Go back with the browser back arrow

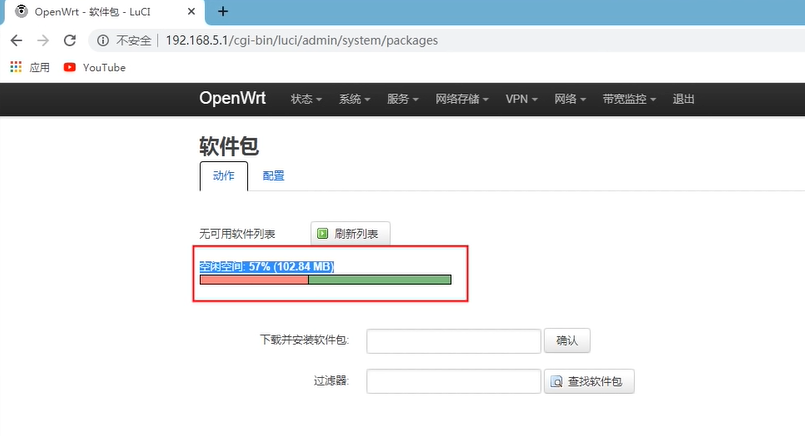16,41
